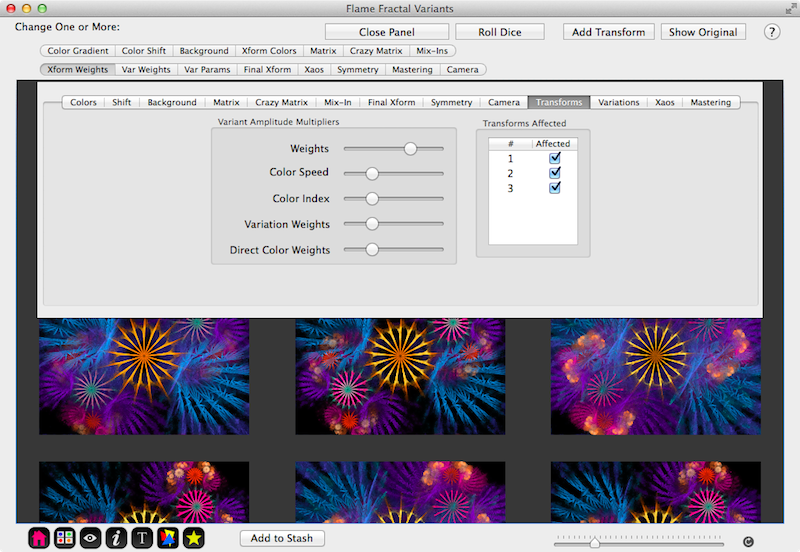The width and height of the screenshot is (800, 552).
Task: Toggle the Camera segment in second row
Action: [x=463, y=69]
